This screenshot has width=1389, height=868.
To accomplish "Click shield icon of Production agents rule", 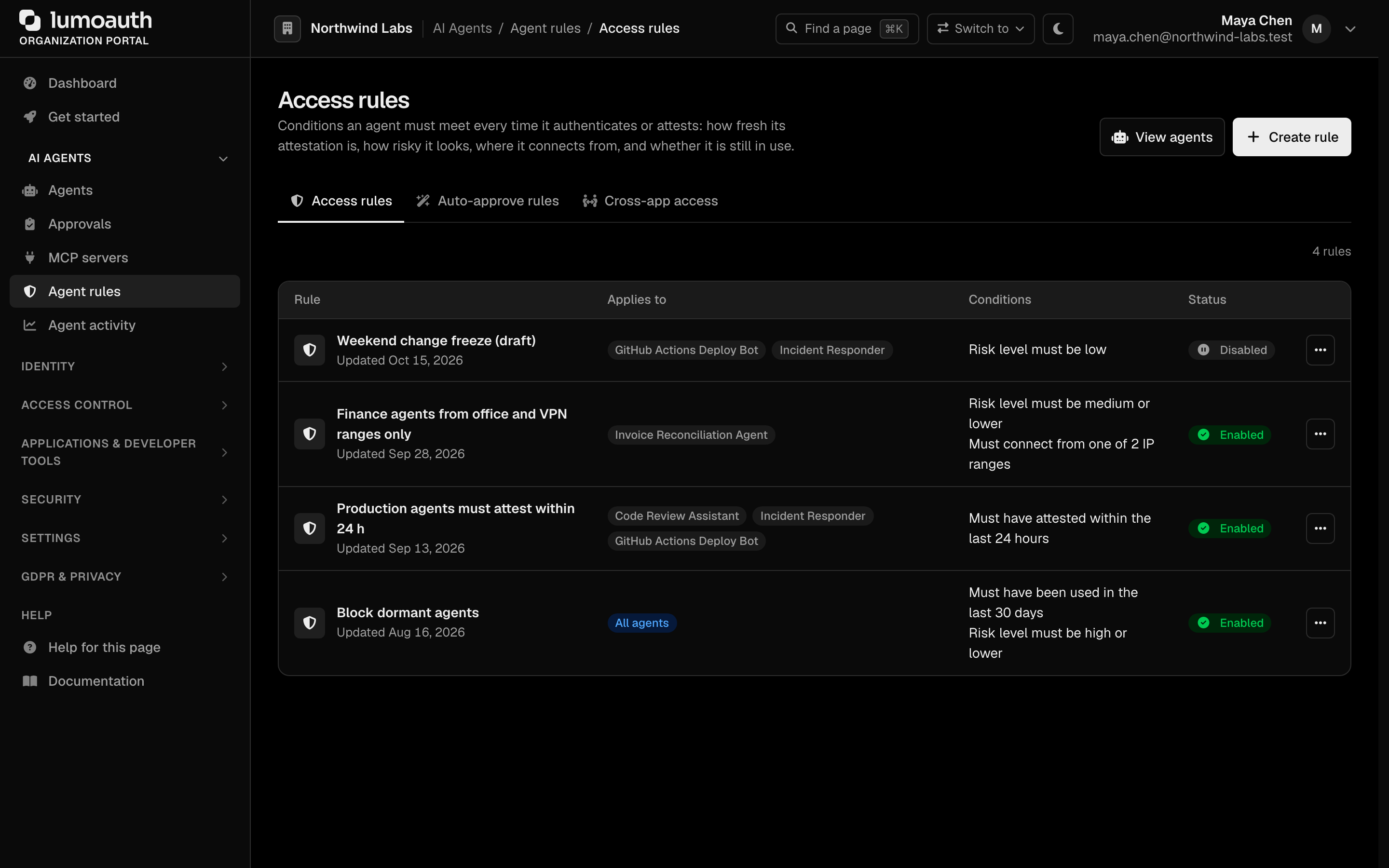I will (309, 528).
